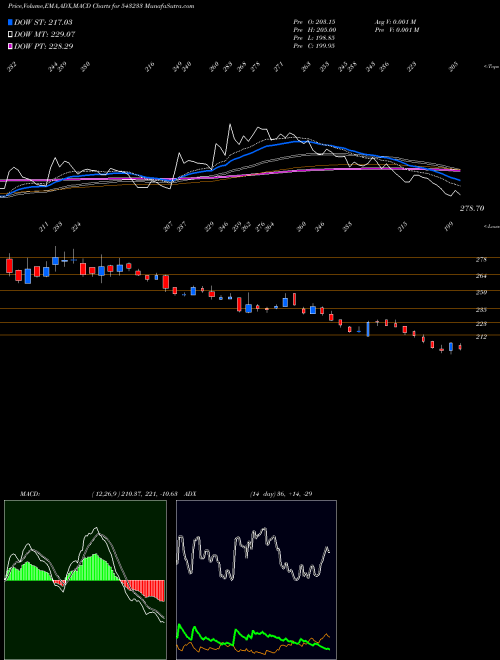Screen dimensions: 500x660
Task: Click the 'Pre H: 205.60' high value
Action: click(x=314, y=29)
